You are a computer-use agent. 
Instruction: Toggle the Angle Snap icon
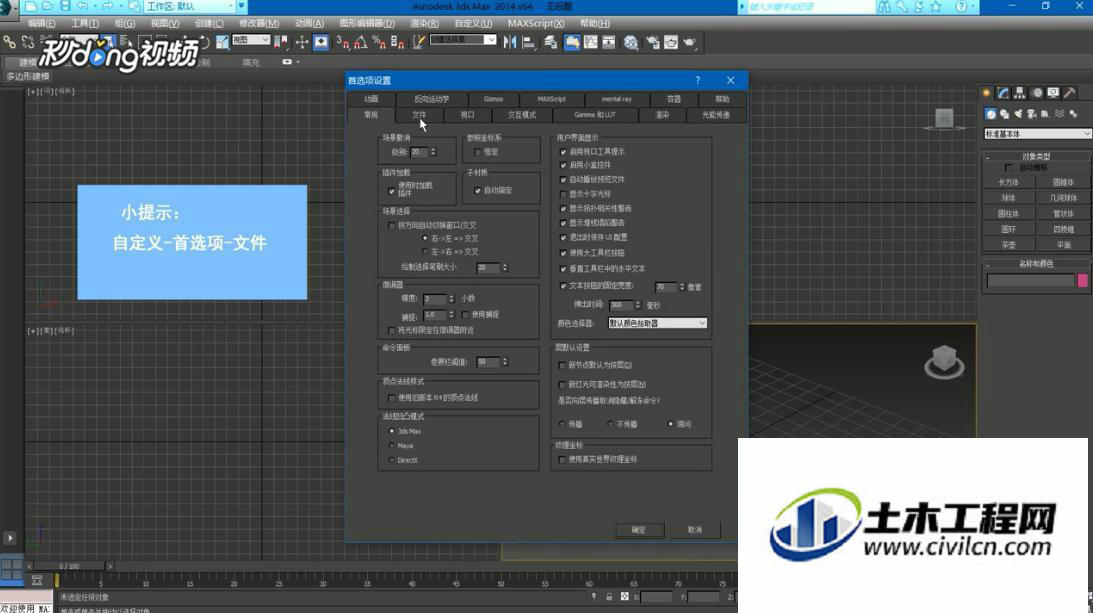[361, 43]
